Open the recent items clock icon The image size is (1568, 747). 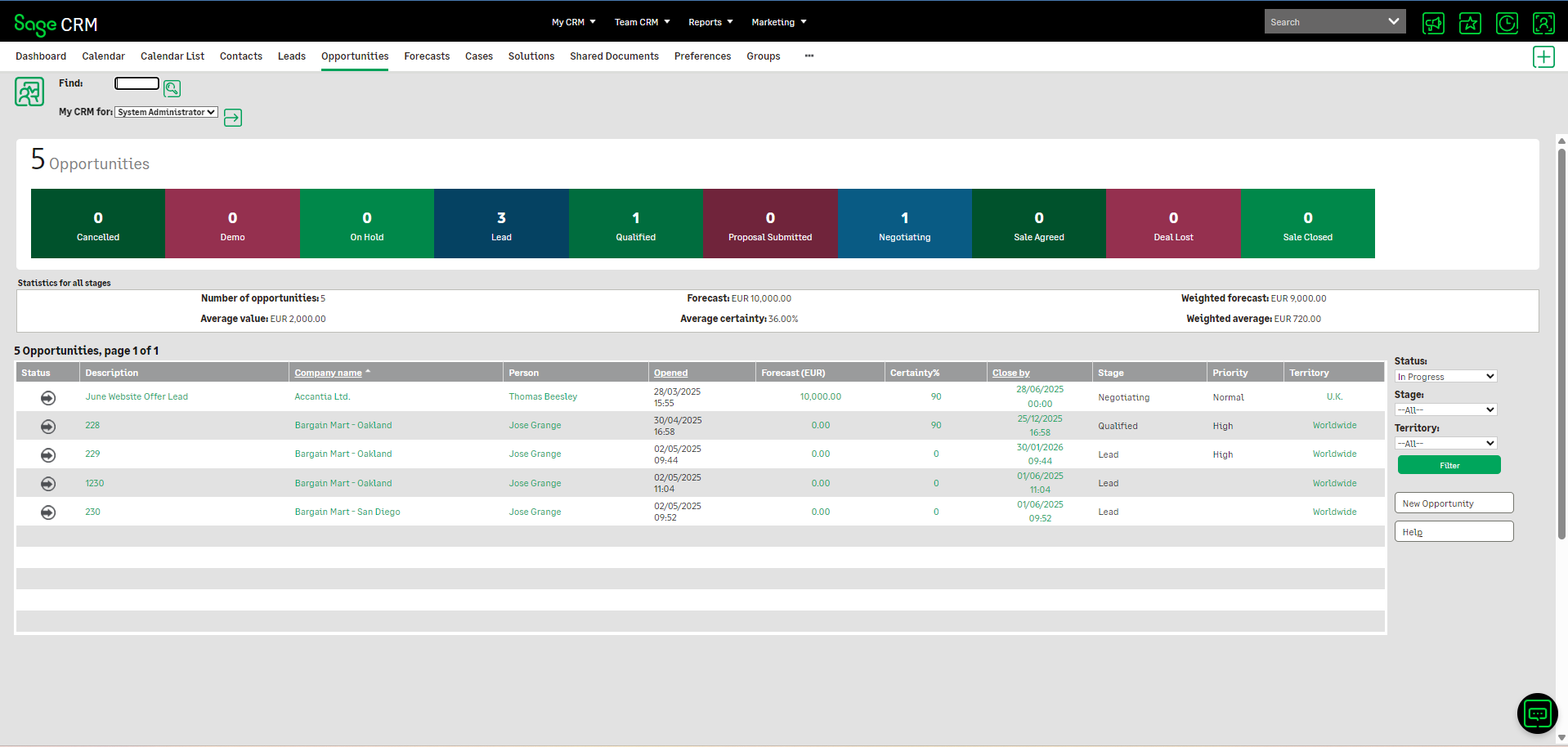click(1507, 23)
